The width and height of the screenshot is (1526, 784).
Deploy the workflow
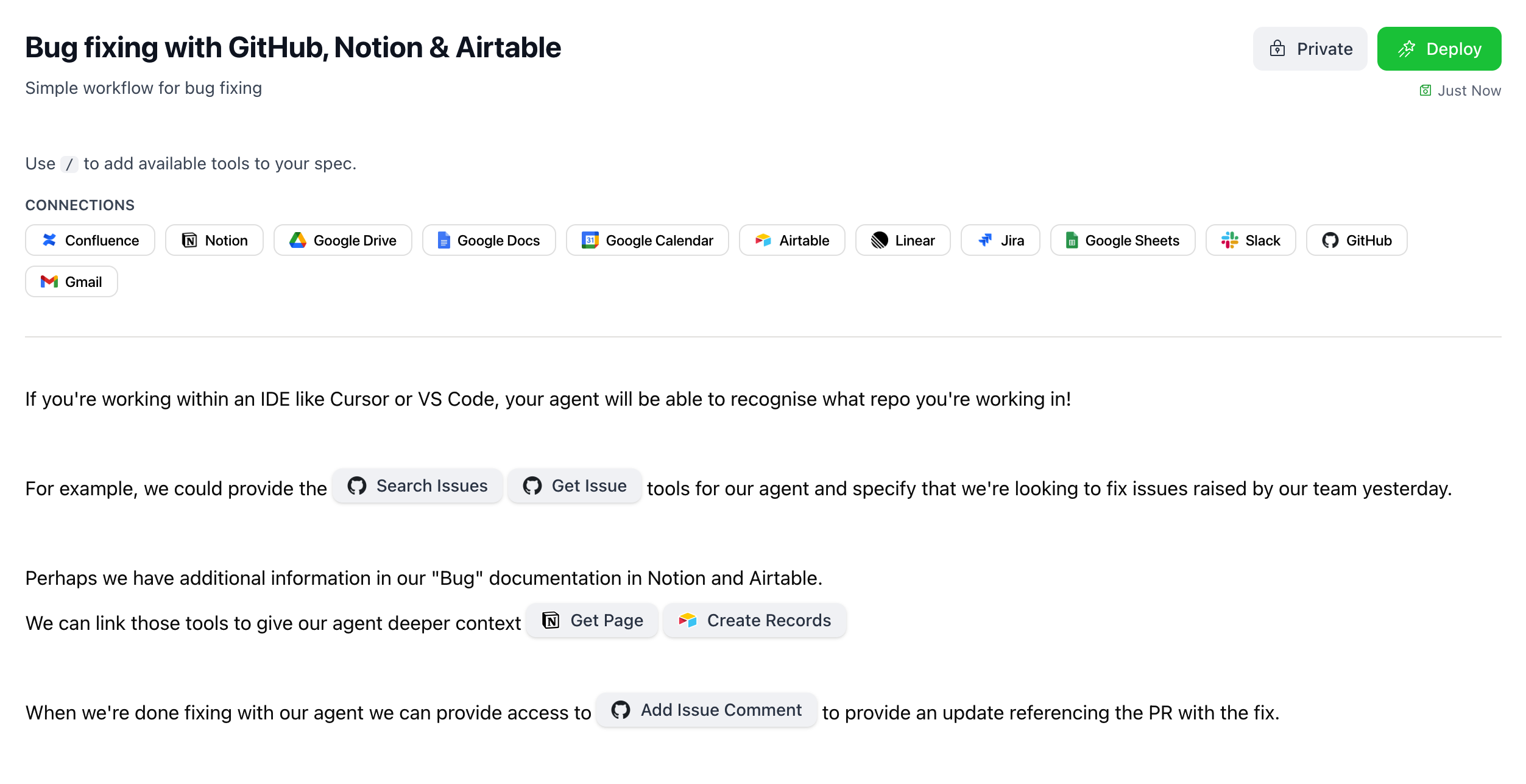pos(1439,49)
